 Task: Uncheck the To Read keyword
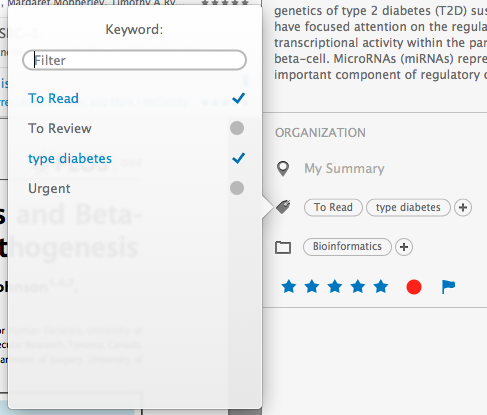(238, 98)
